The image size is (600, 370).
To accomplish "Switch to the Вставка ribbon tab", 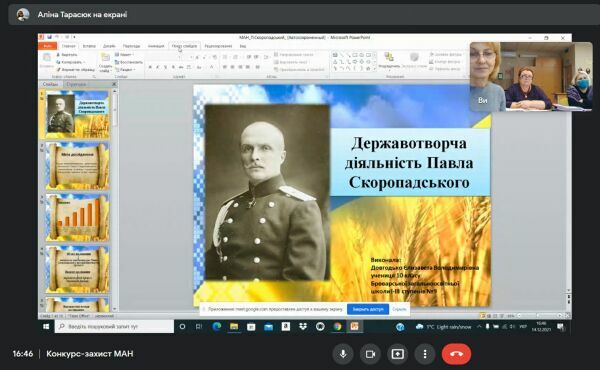I will (89, 46).
